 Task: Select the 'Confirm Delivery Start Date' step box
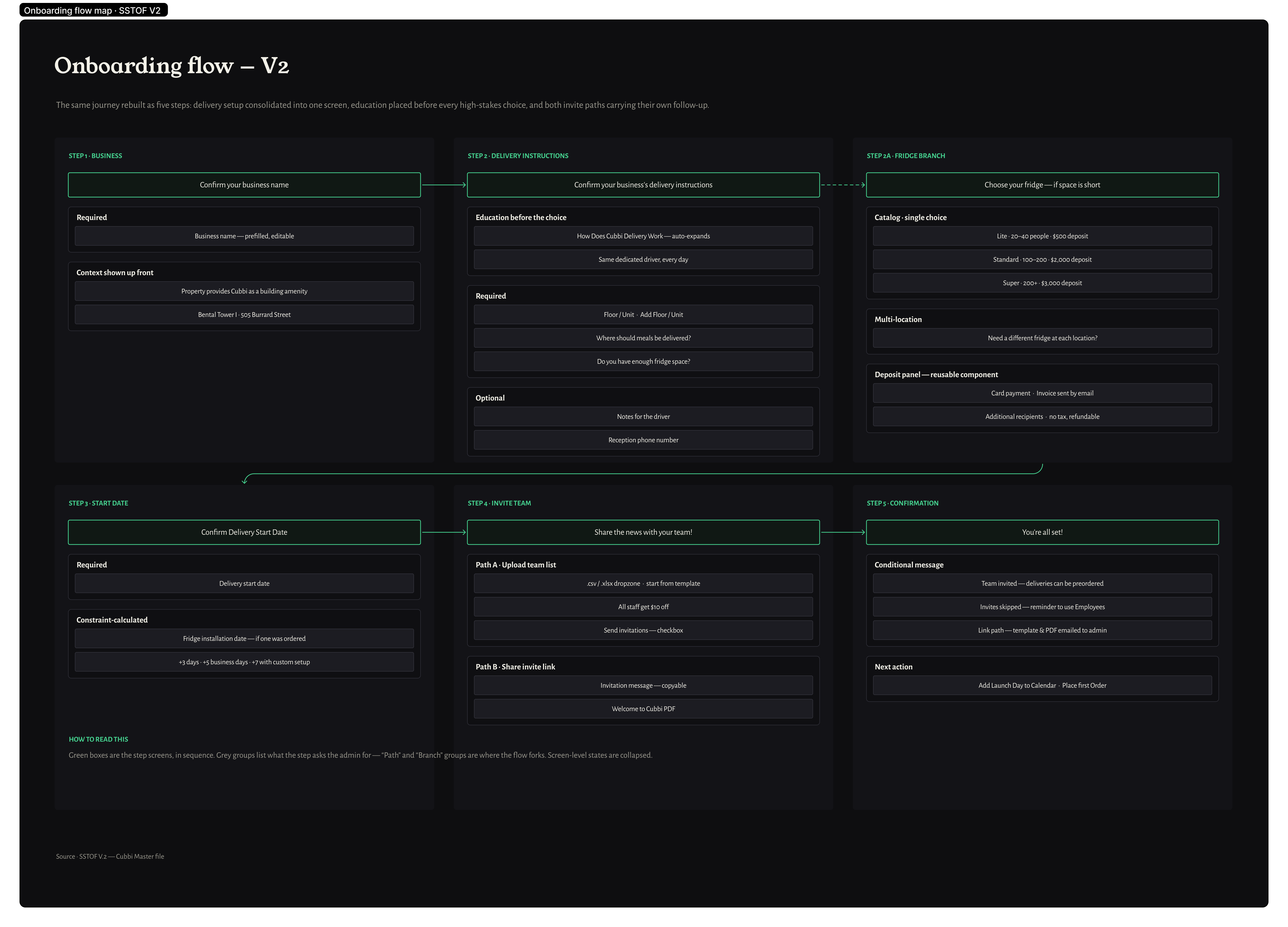[x=244, y=532]
